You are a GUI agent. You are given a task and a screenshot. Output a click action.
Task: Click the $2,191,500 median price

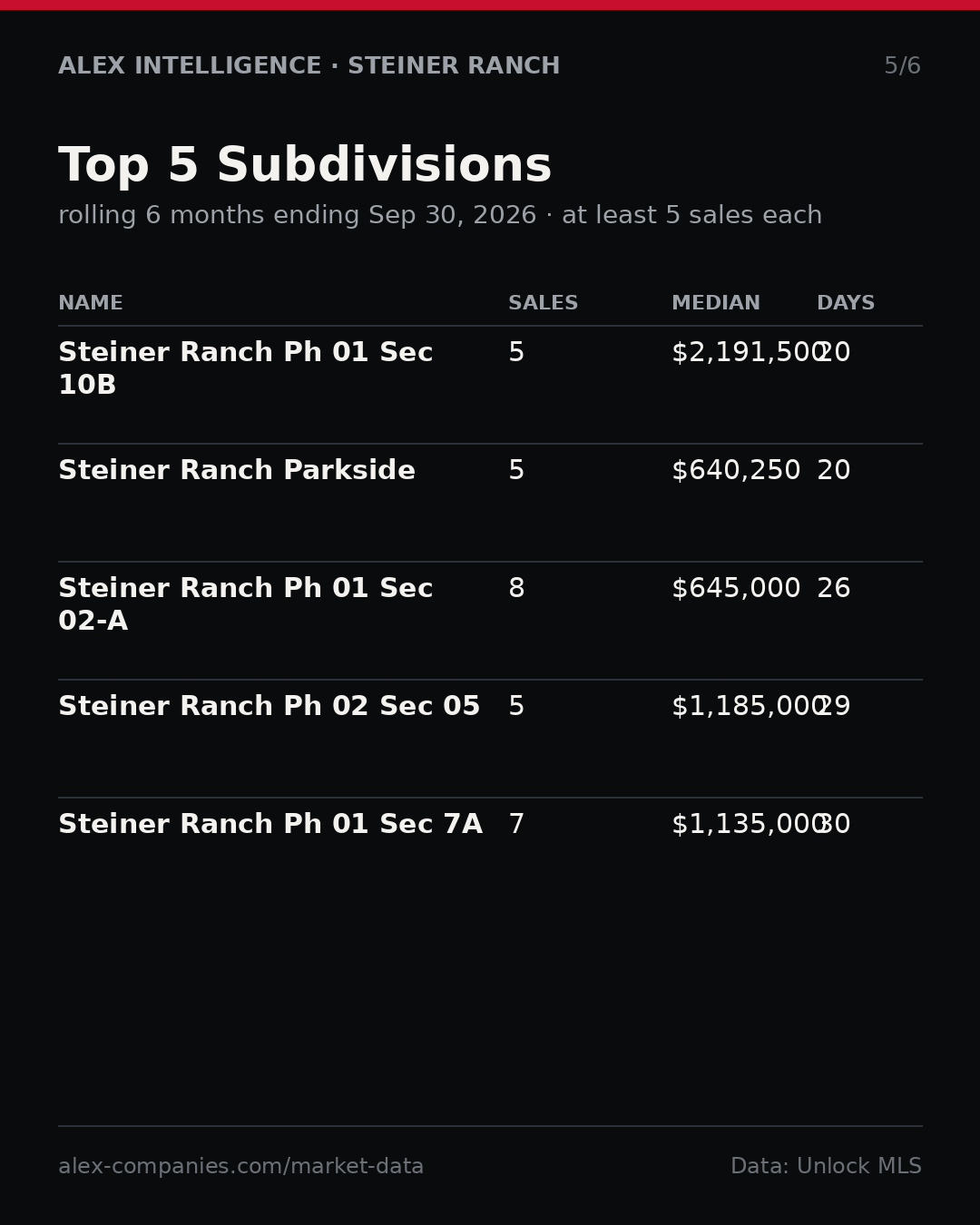point(750,354)
